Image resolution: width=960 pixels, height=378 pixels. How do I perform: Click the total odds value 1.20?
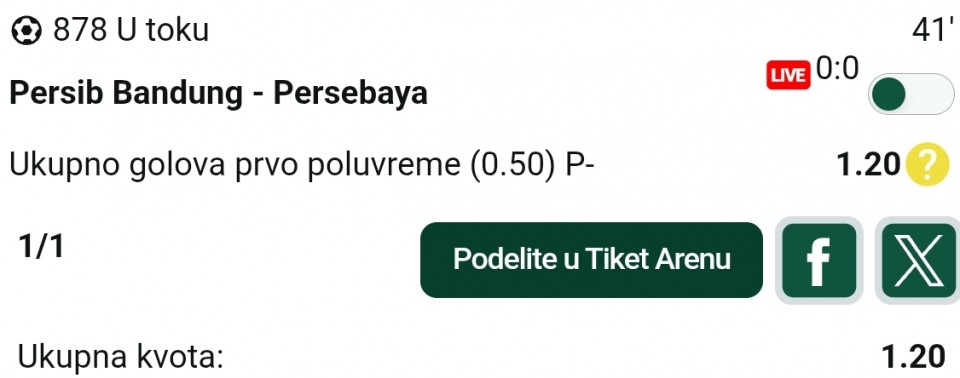[x=913, y=357]
